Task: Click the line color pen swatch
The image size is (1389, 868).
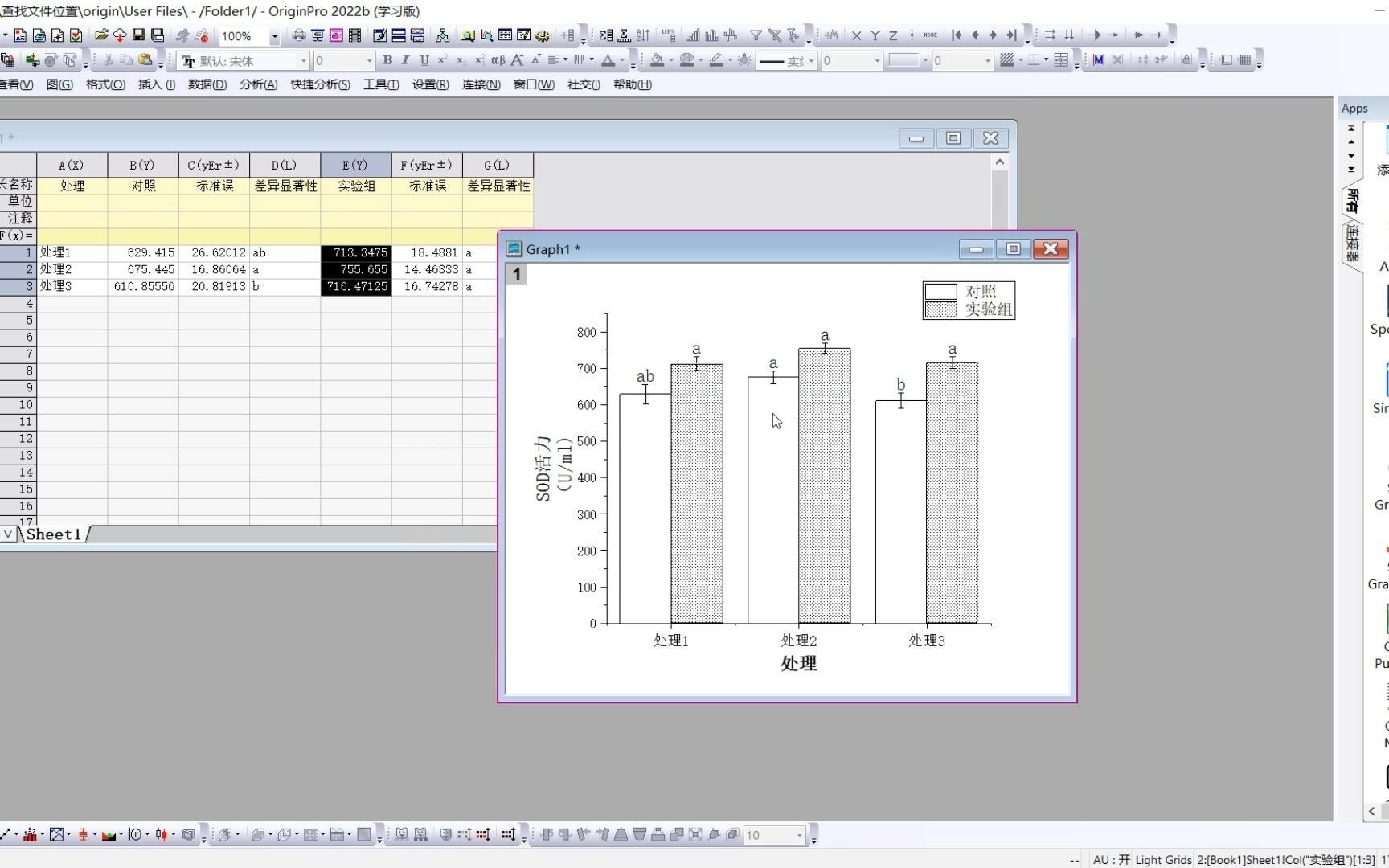Action: click(716, 60)
